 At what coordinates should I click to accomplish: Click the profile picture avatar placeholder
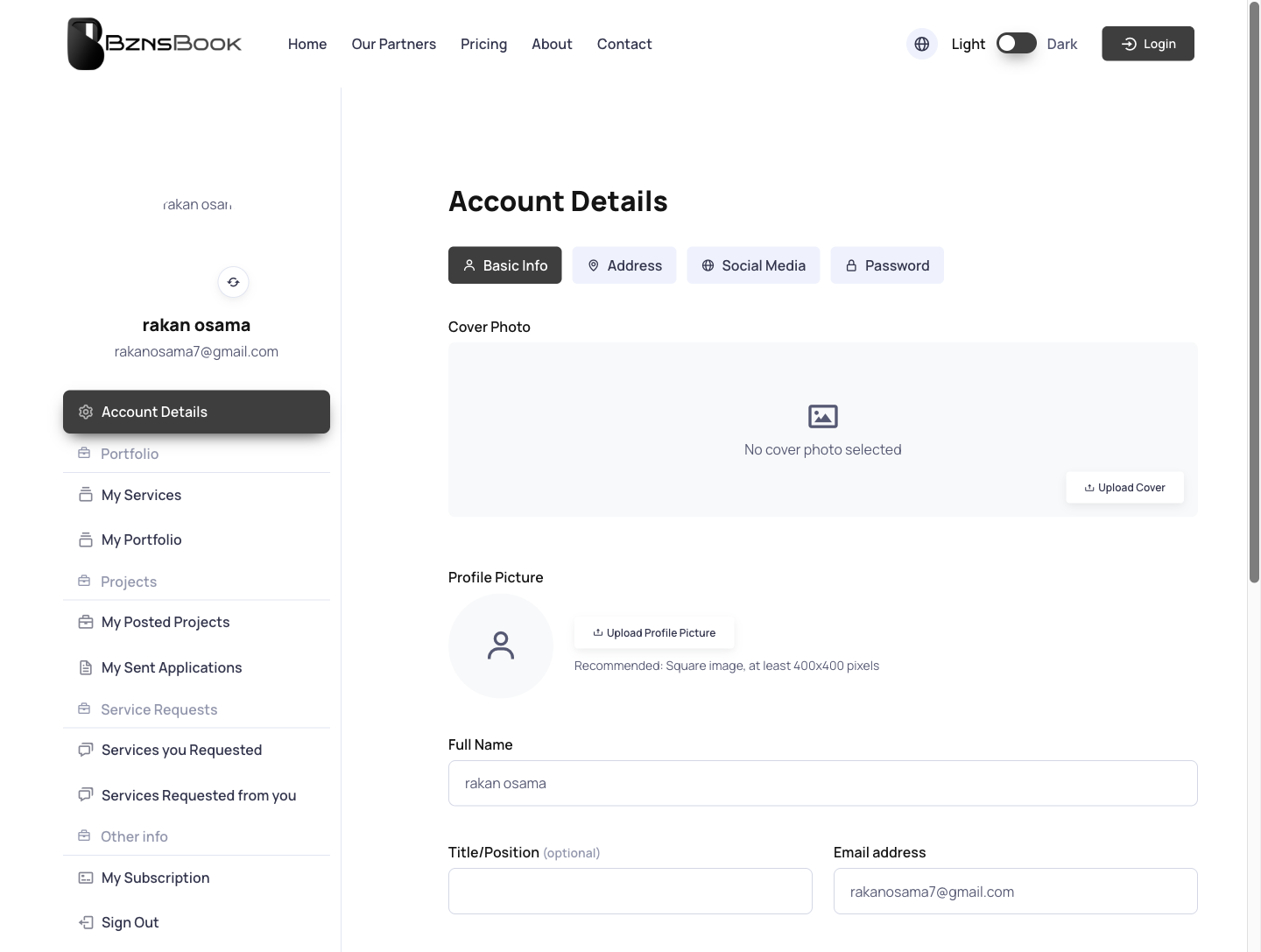click(x=501, y=646)
